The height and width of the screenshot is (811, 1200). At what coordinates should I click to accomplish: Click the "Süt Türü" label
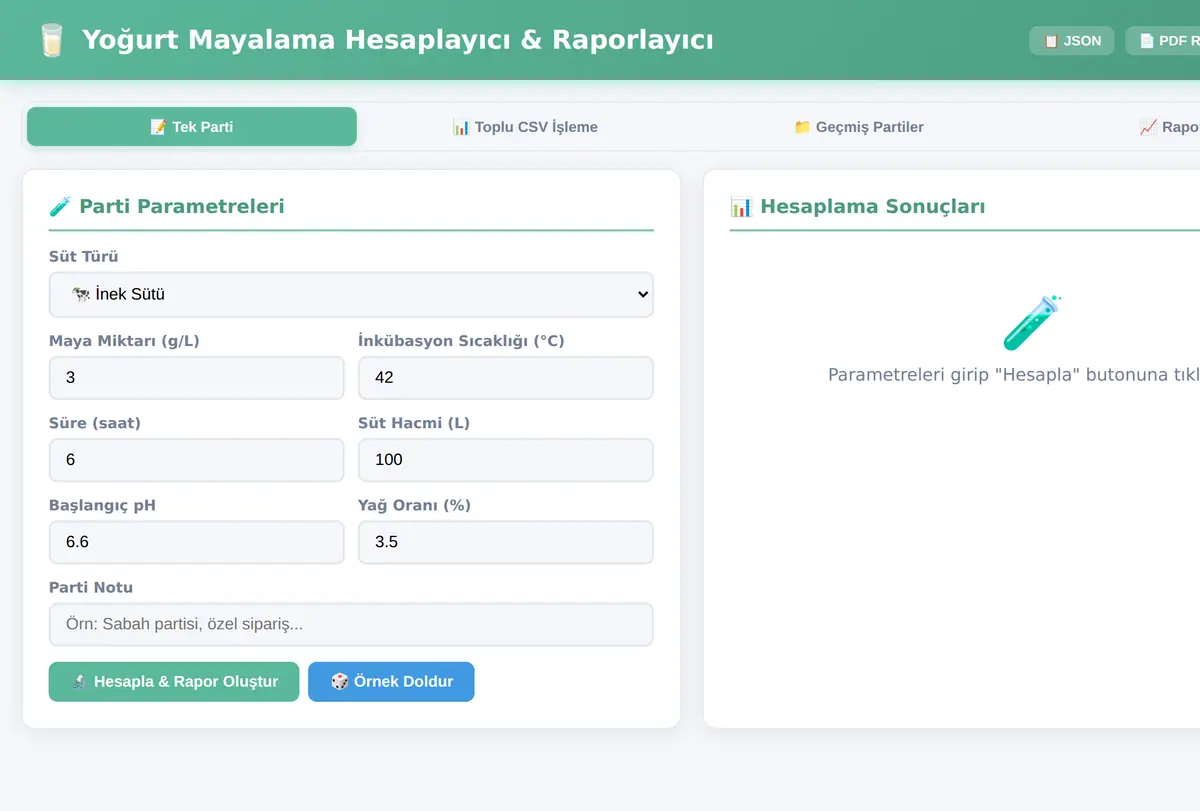point(84,257)
